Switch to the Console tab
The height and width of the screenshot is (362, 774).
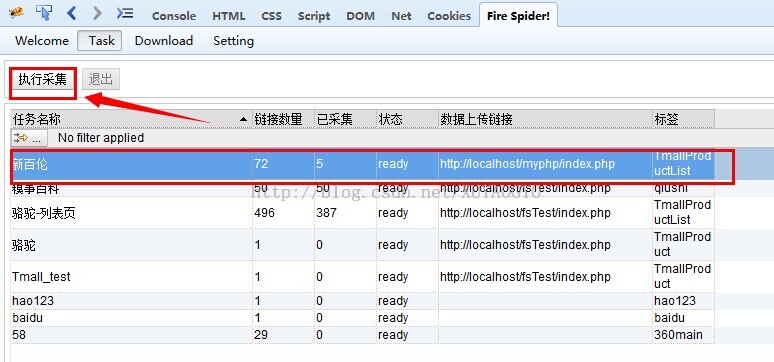coord(173,16)
